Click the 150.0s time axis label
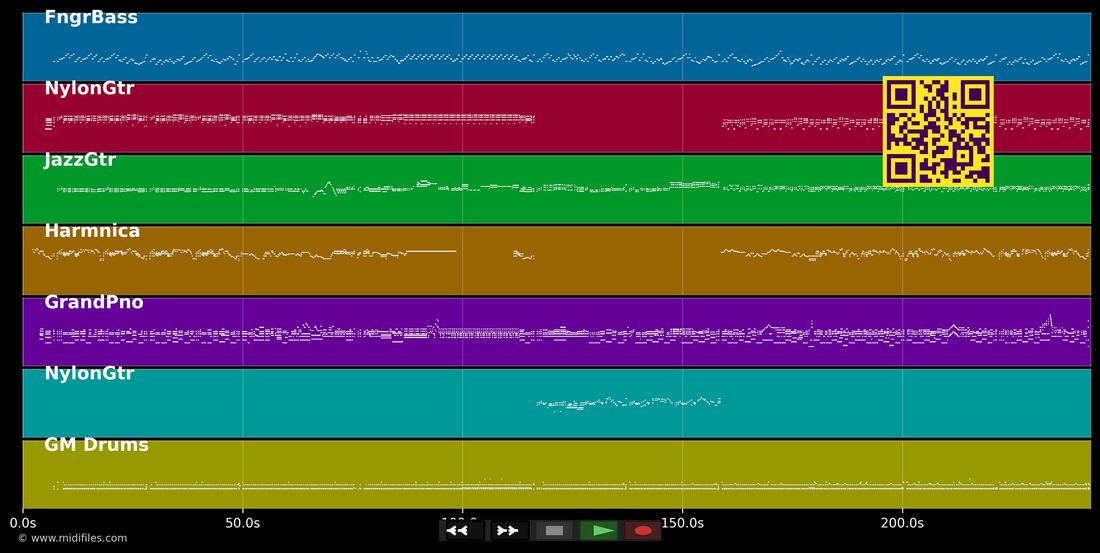Image resolution: width=1100 pixels, height=553 pixels. click(x=683, y=523)
